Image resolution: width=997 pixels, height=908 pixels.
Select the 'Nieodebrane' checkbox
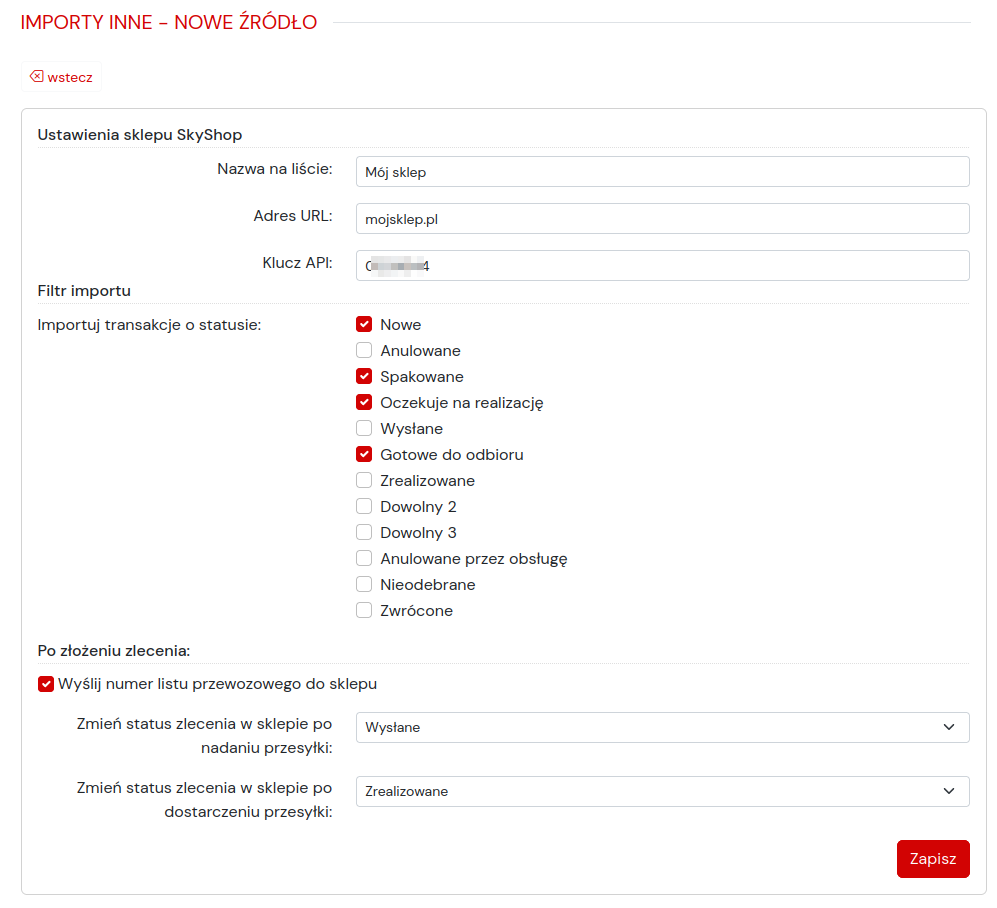(x=364, y=584)
